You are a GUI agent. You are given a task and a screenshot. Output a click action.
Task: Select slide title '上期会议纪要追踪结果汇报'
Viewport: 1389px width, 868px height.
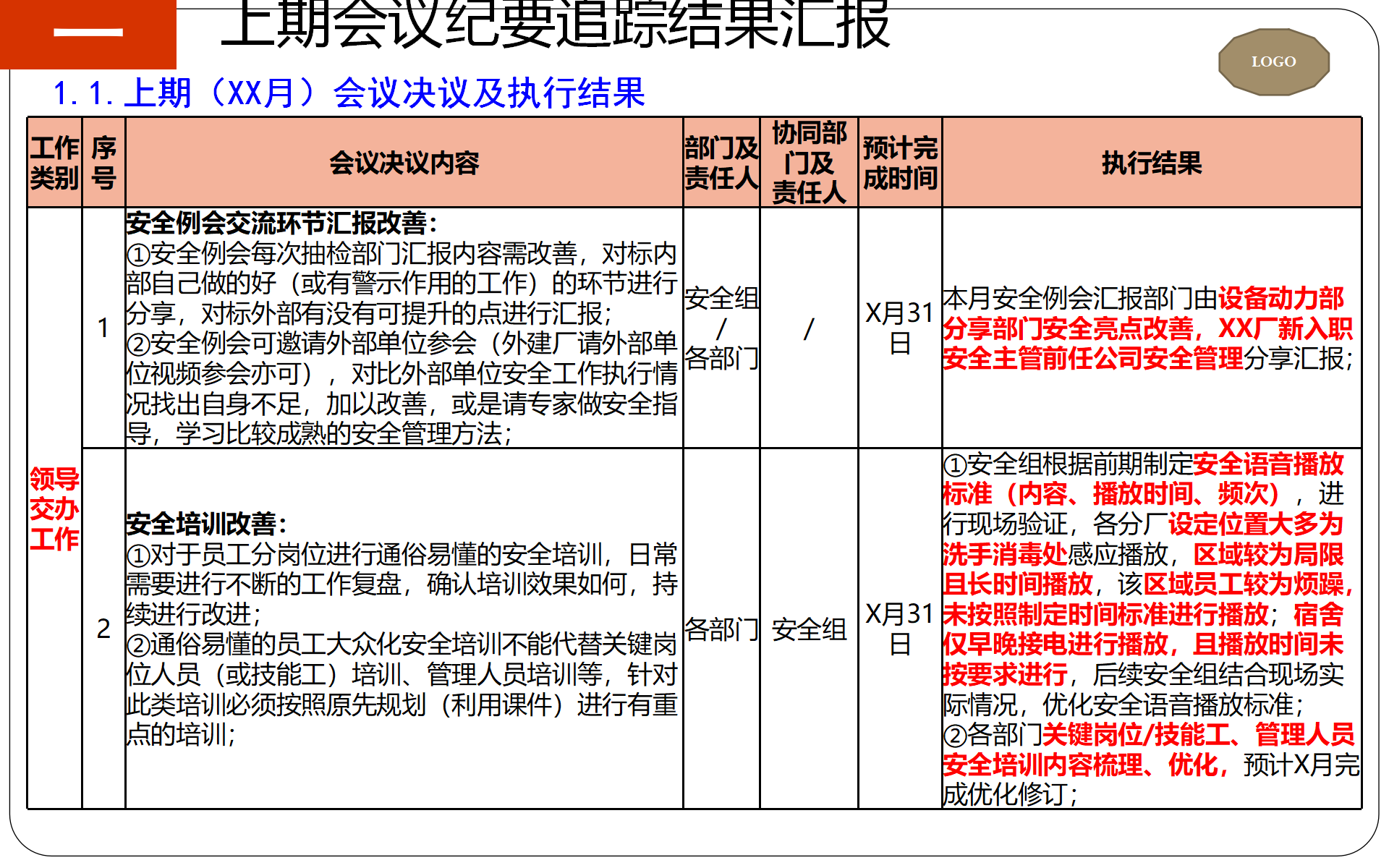tap(556, 24)
